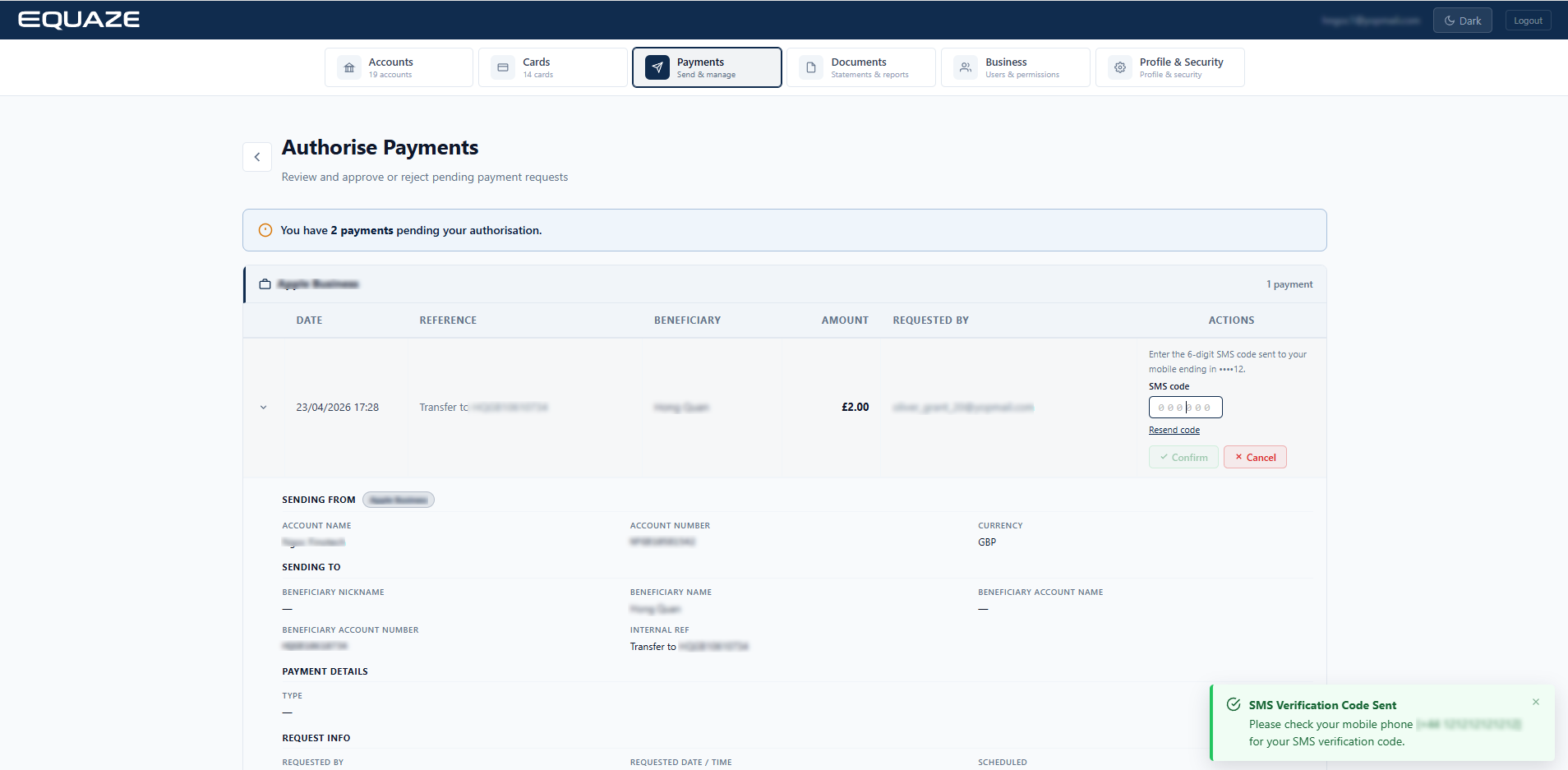Click the Authorise Payments heading
Screen dimensions: 1568x770
380,147
